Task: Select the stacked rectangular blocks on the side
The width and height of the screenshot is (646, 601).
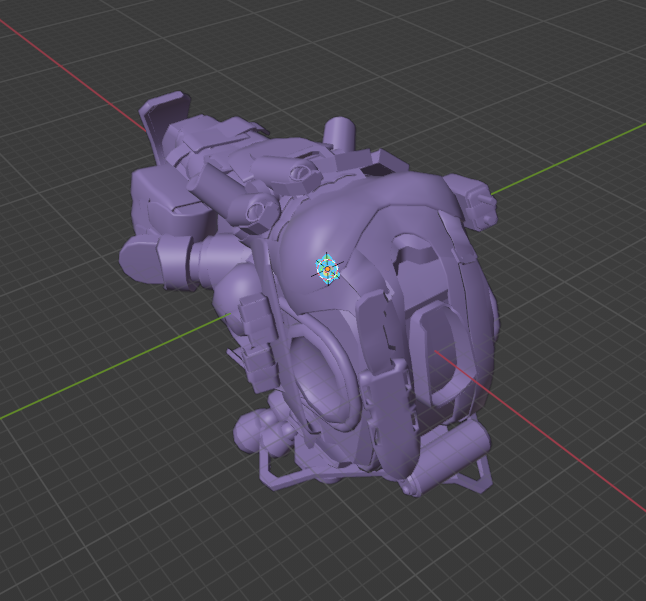Action: (x=257, y=344)
